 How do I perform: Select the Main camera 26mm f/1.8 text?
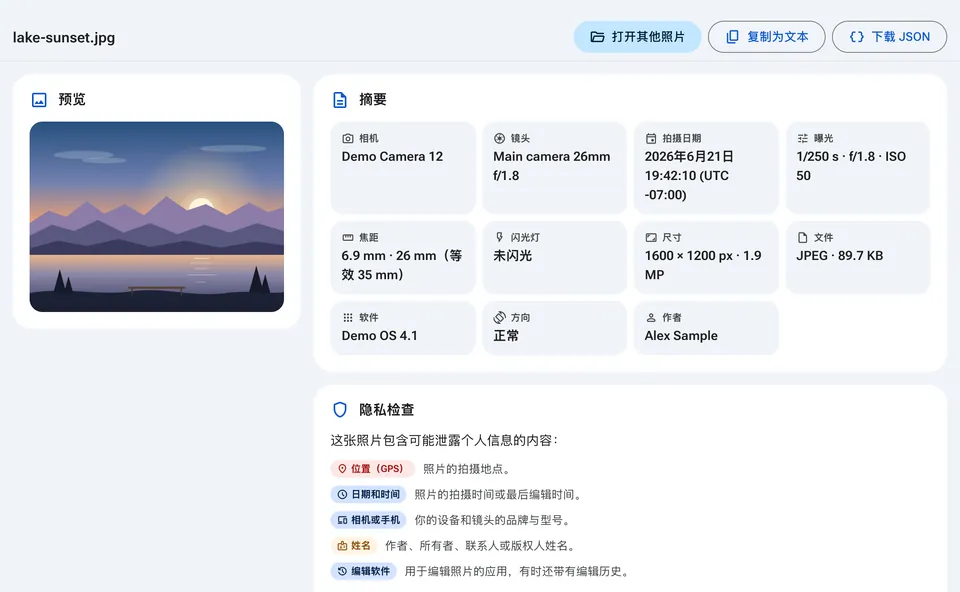click(552, 166)
